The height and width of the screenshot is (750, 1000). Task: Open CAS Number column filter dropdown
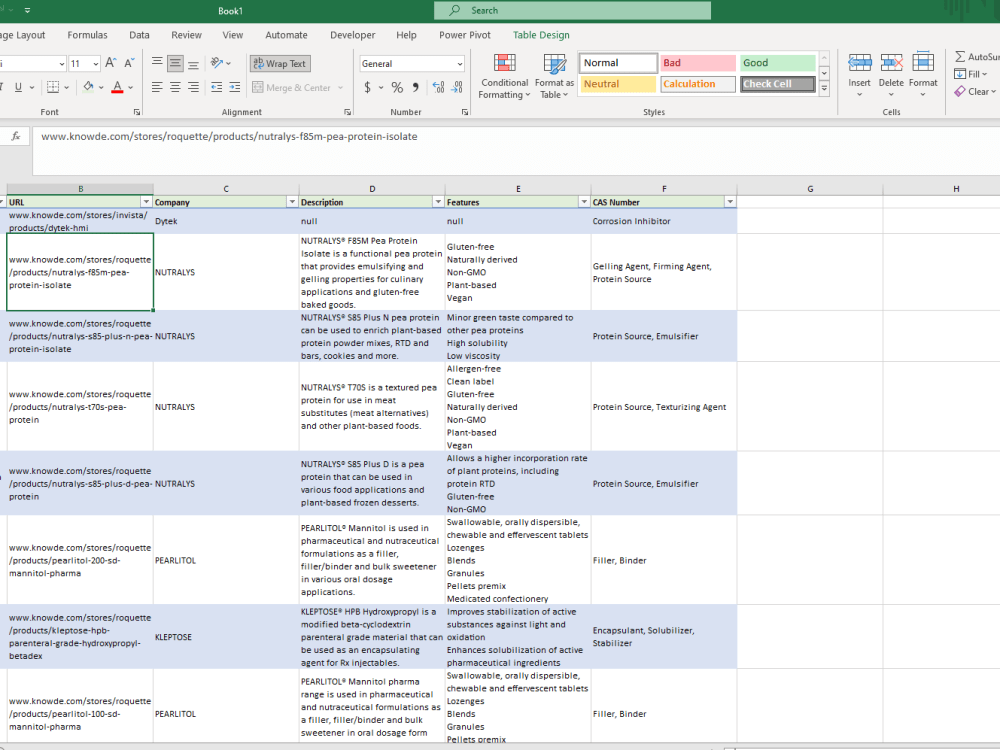[730, 202]
